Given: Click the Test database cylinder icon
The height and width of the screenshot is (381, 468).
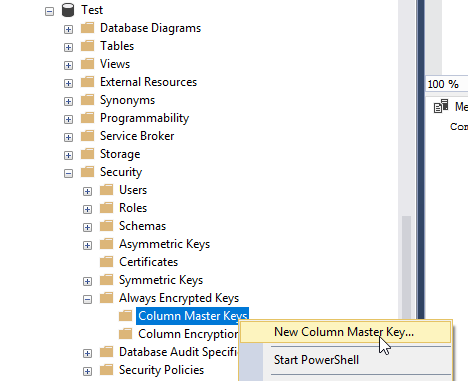Looking at the screenshot, I should click(68, 10).
